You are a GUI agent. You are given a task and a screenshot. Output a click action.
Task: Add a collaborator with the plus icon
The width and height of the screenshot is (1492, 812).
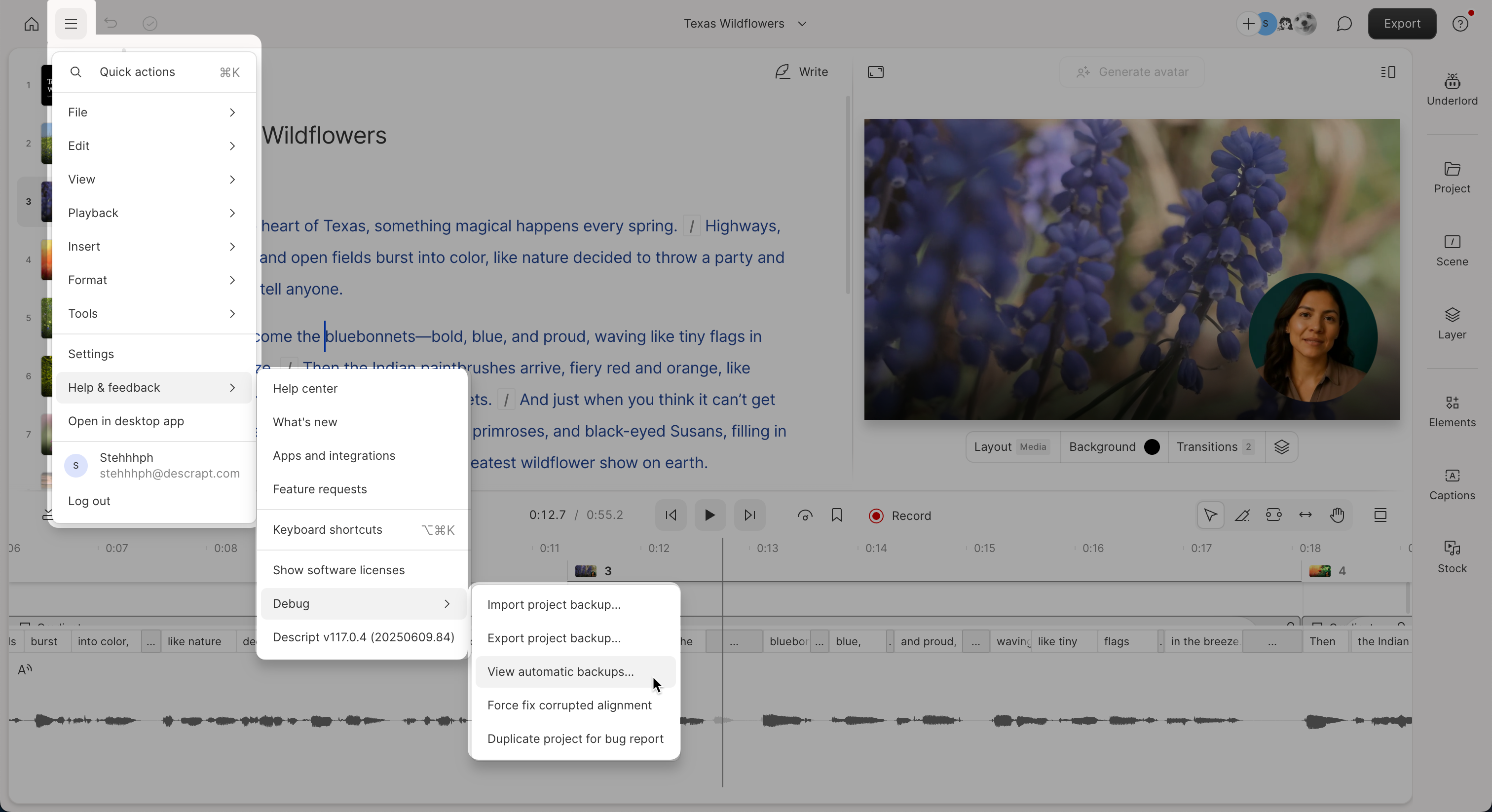pos(1248,24)
